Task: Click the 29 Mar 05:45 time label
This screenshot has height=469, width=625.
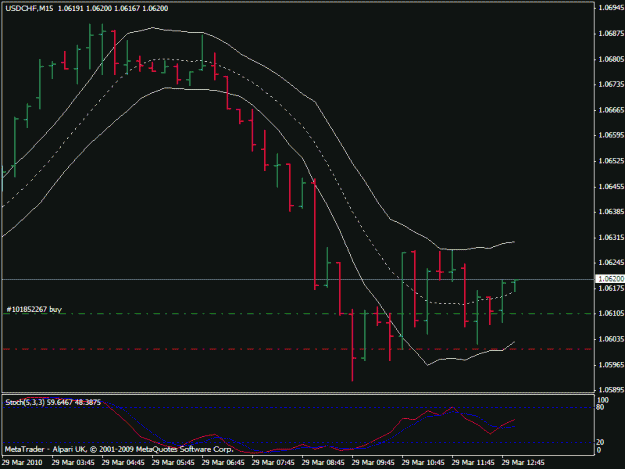Action: (x=173, y=463)
